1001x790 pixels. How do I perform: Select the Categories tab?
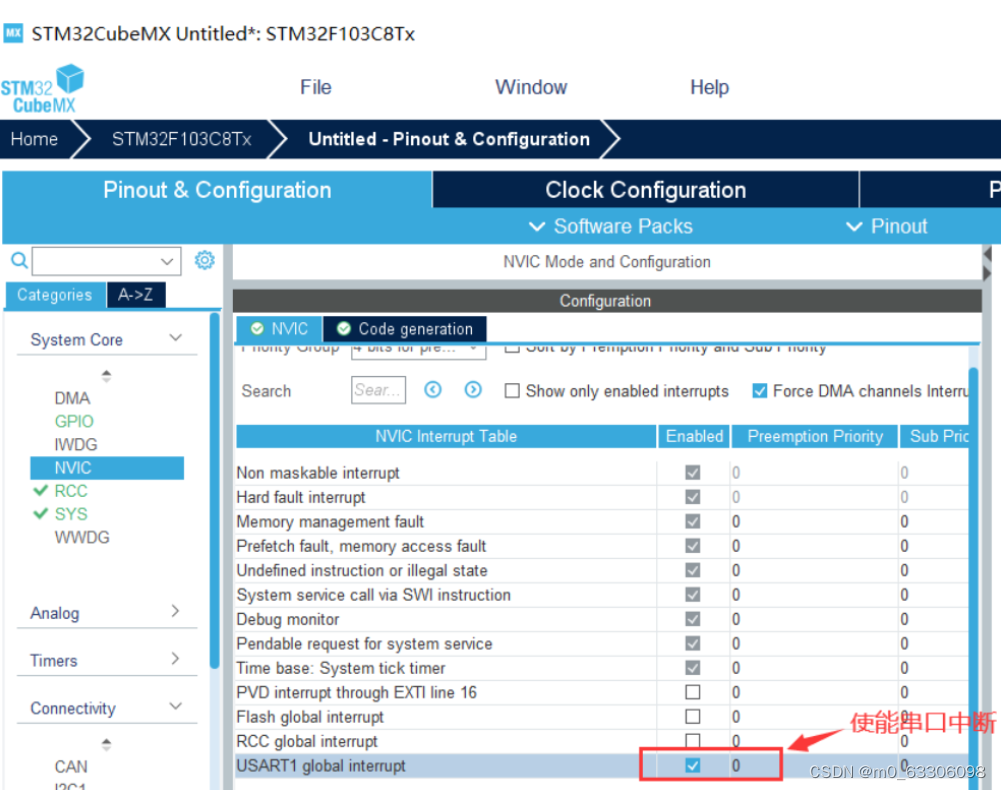click(55, 295)
